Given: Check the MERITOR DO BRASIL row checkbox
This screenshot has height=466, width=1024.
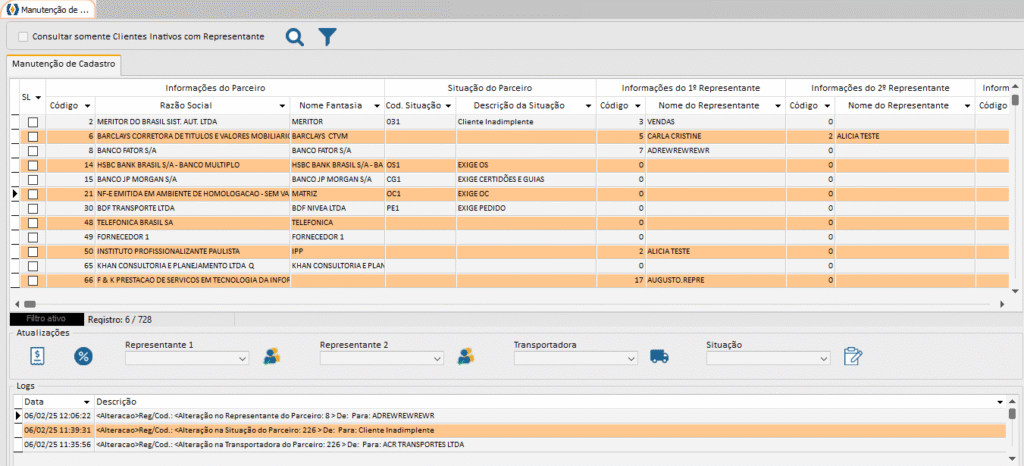Looking at the screenshot, I should pos(33,122).
